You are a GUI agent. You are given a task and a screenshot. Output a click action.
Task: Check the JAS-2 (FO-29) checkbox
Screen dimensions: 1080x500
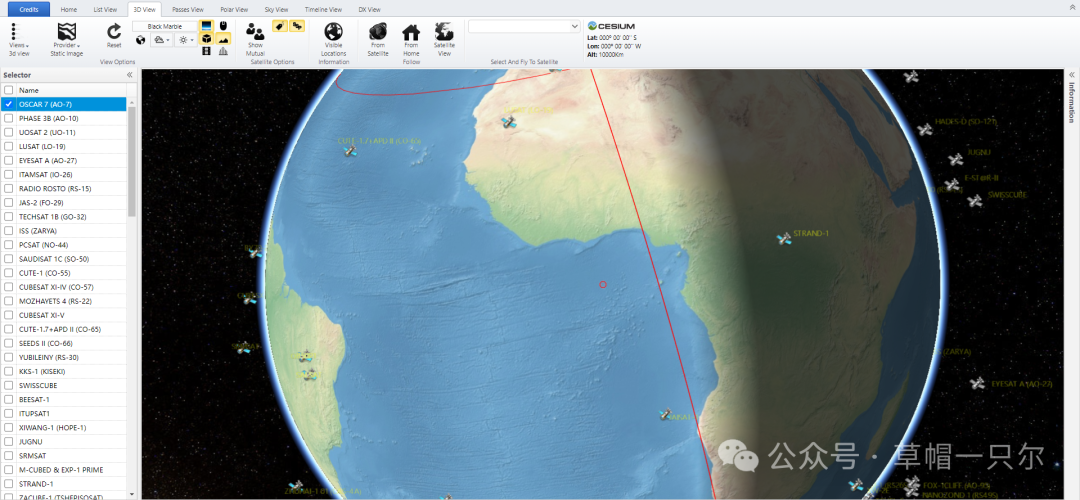(8, 202)
